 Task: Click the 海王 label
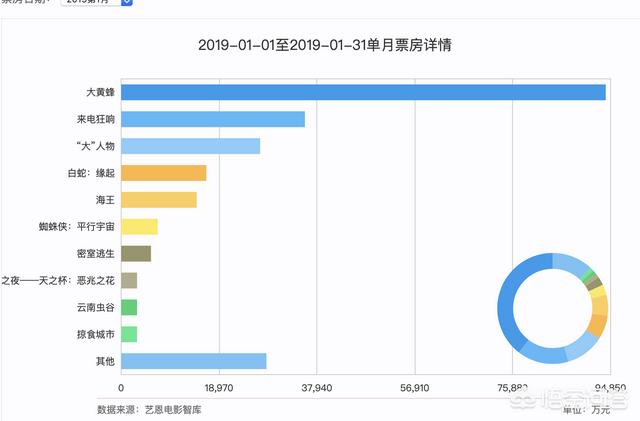(105, 200)
